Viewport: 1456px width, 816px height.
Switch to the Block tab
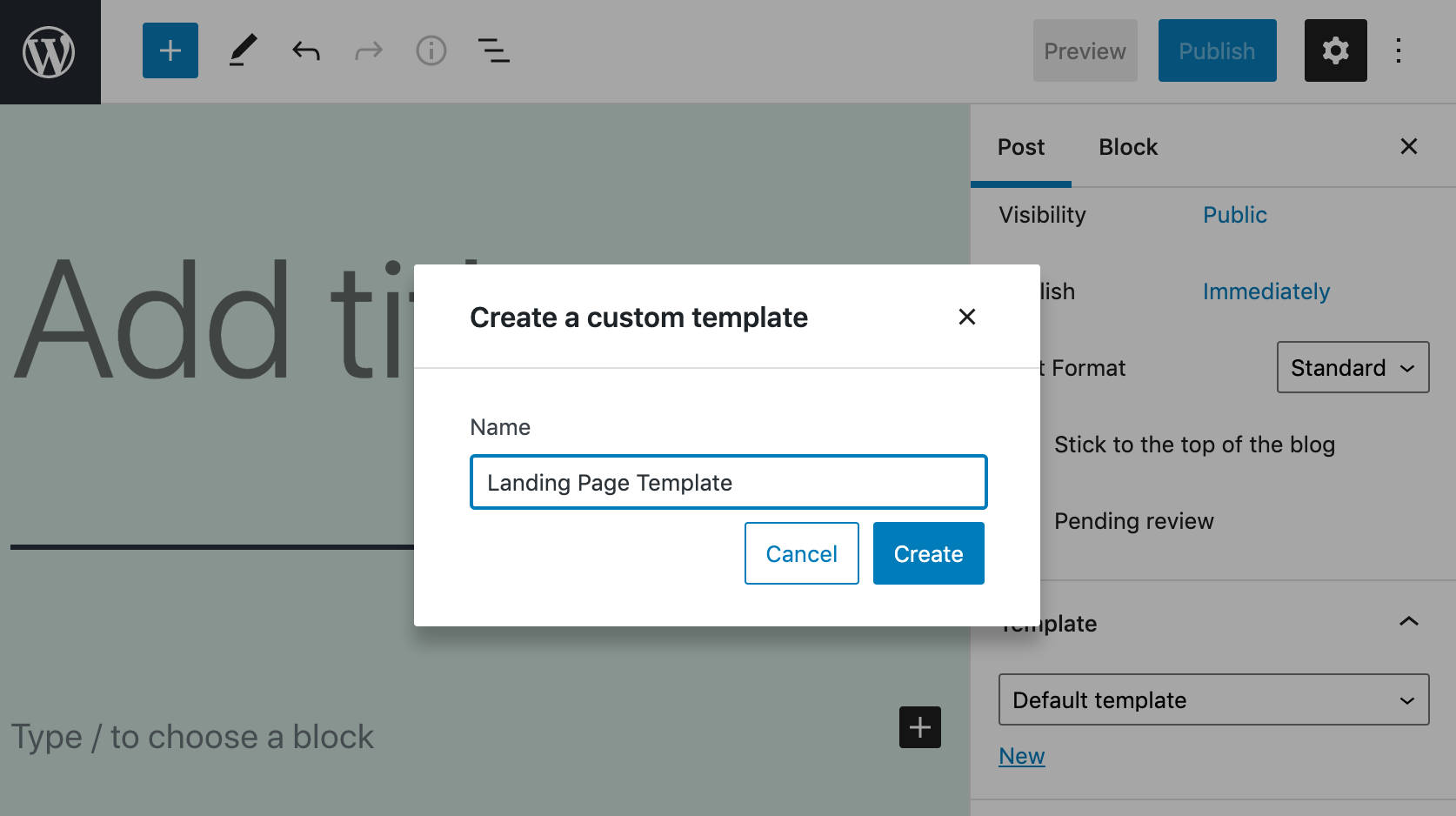[1128, 147]
